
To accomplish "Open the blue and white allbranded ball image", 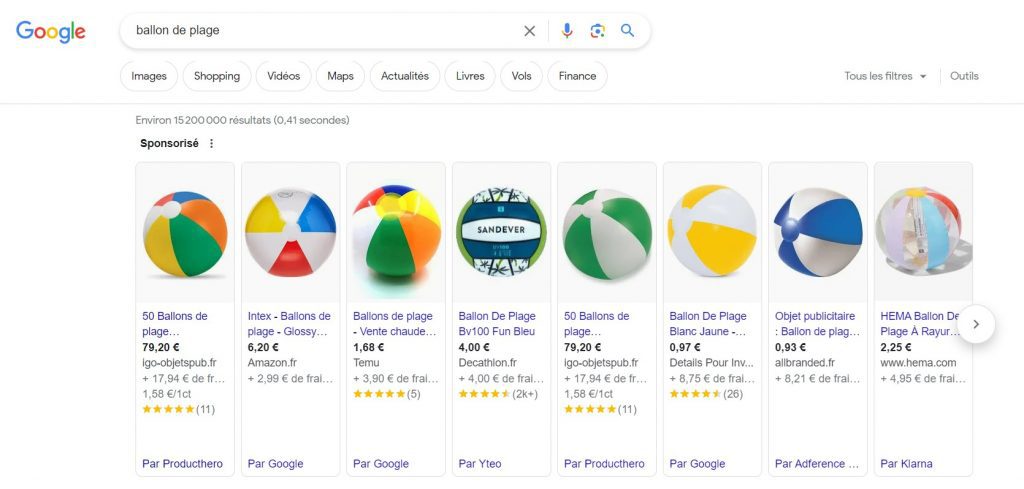I will (818, 234).
